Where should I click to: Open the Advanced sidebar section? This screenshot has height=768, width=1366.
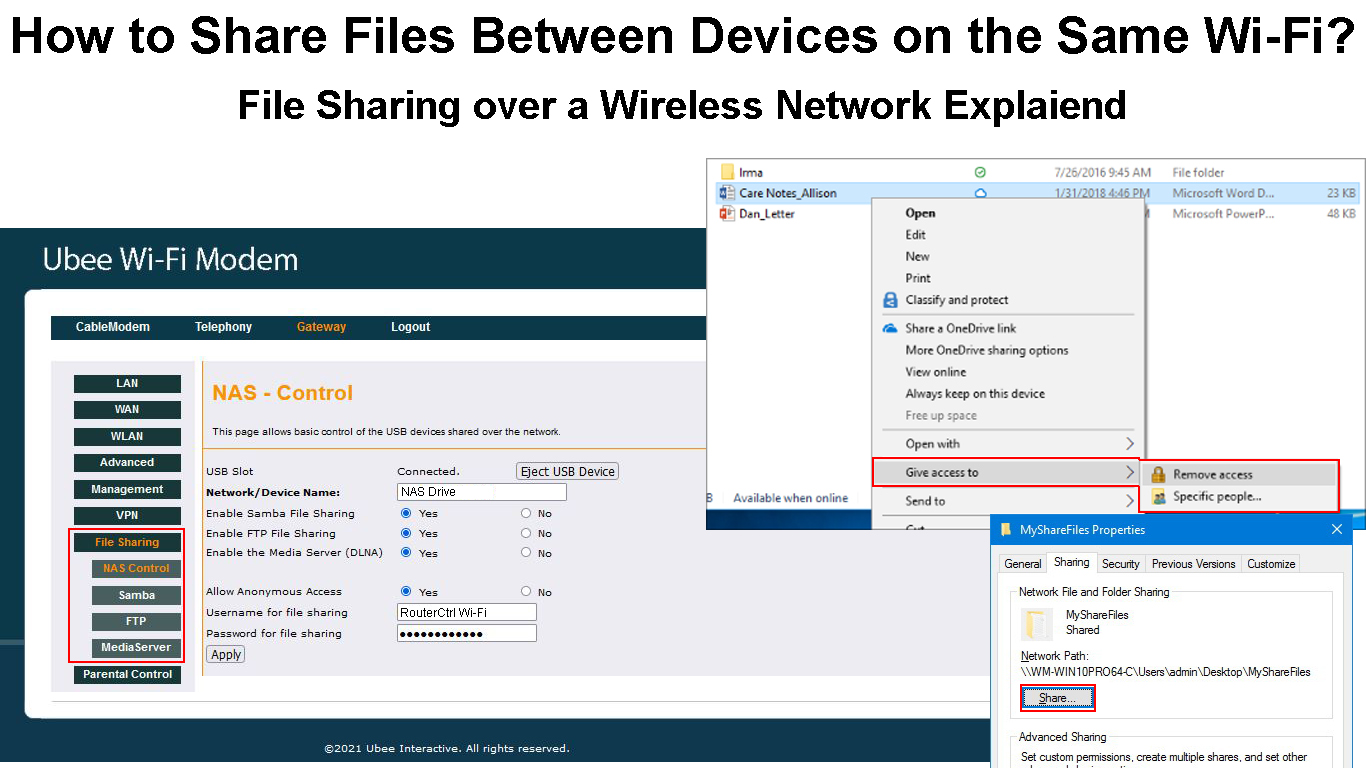click(127, 463)
